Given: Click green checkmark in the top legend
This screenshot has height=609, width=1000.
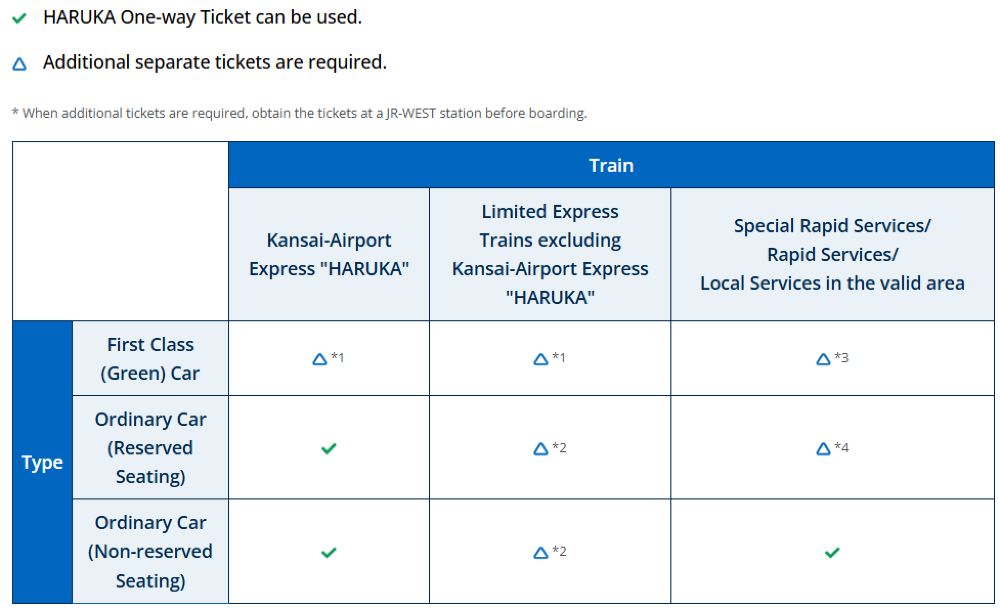Looking at the screenshot, I should [19, 18].
